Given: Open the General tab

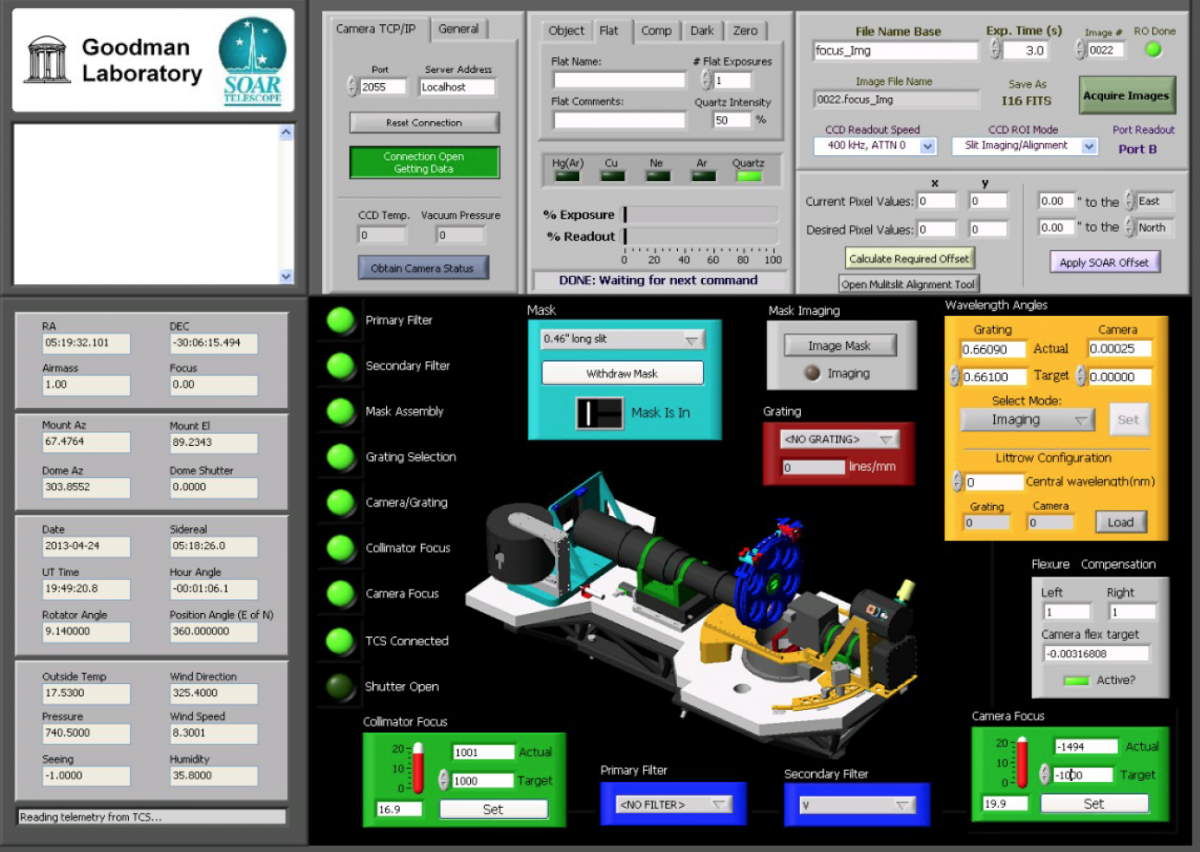Looking at the screenshot, I should (x=458, y=29).
